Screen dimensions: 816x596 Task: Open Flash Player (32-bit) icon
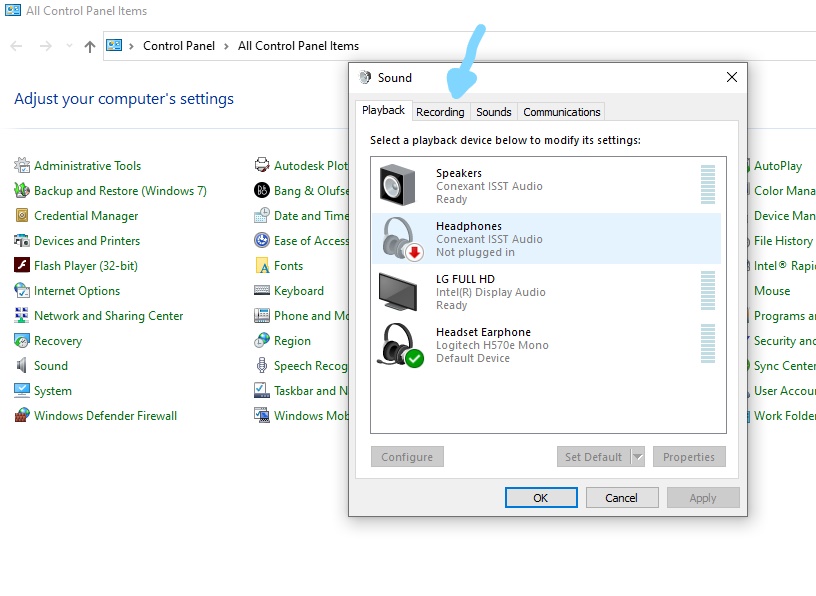tap(22, 265)
